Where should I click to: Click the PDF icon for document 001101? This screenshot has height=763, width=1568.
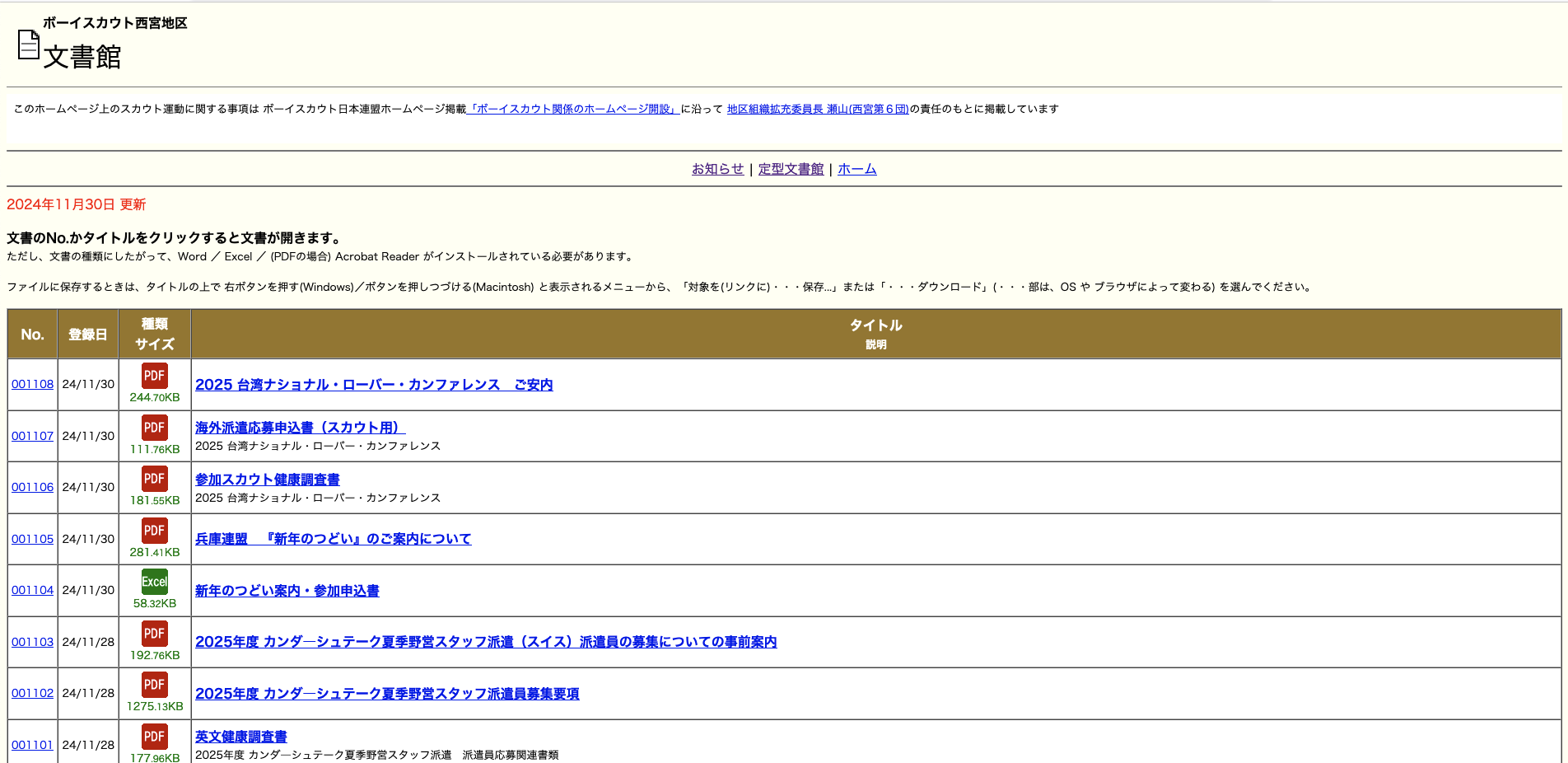click(155, 737)
